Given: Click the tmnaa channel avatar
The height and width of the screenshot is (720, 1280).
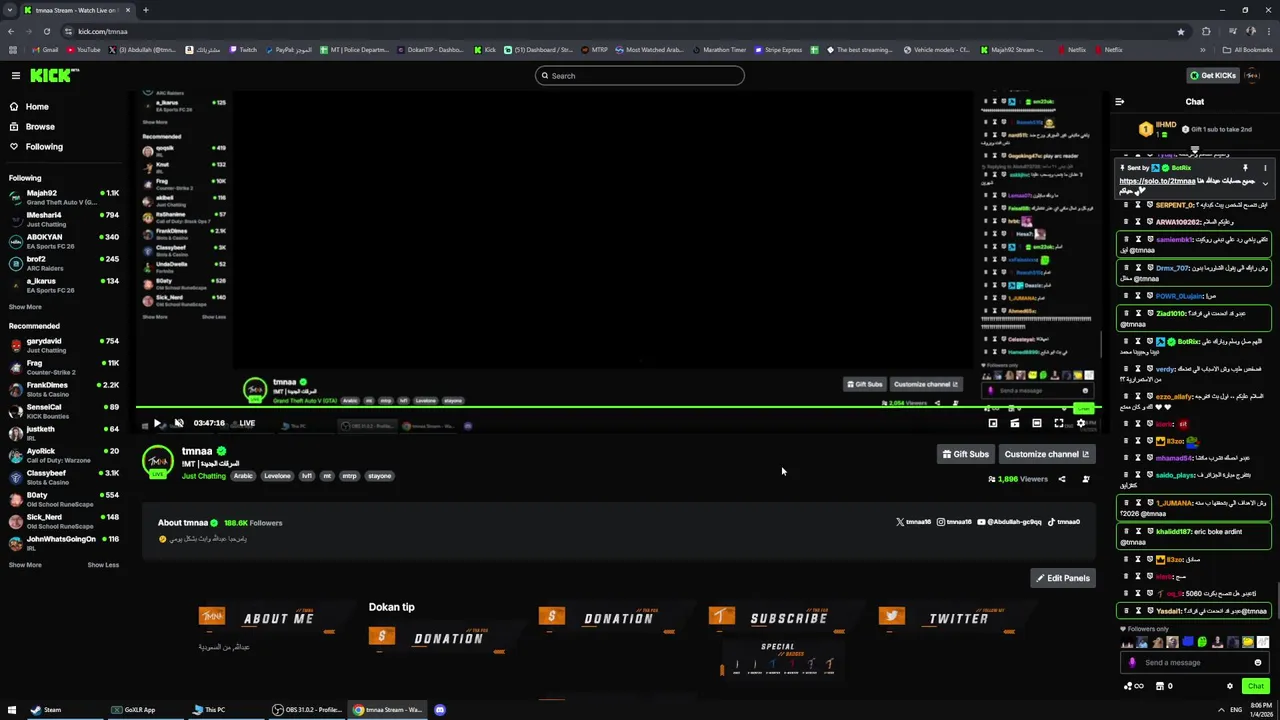Looking at the screenshot, I should (x=158, y=461).
